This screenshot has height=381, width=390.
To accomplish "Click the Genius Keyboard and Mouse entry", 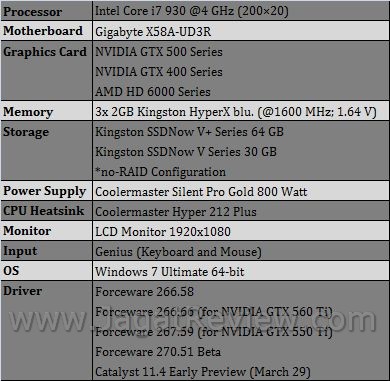I will pyautogui.click(x=178, y=252).
